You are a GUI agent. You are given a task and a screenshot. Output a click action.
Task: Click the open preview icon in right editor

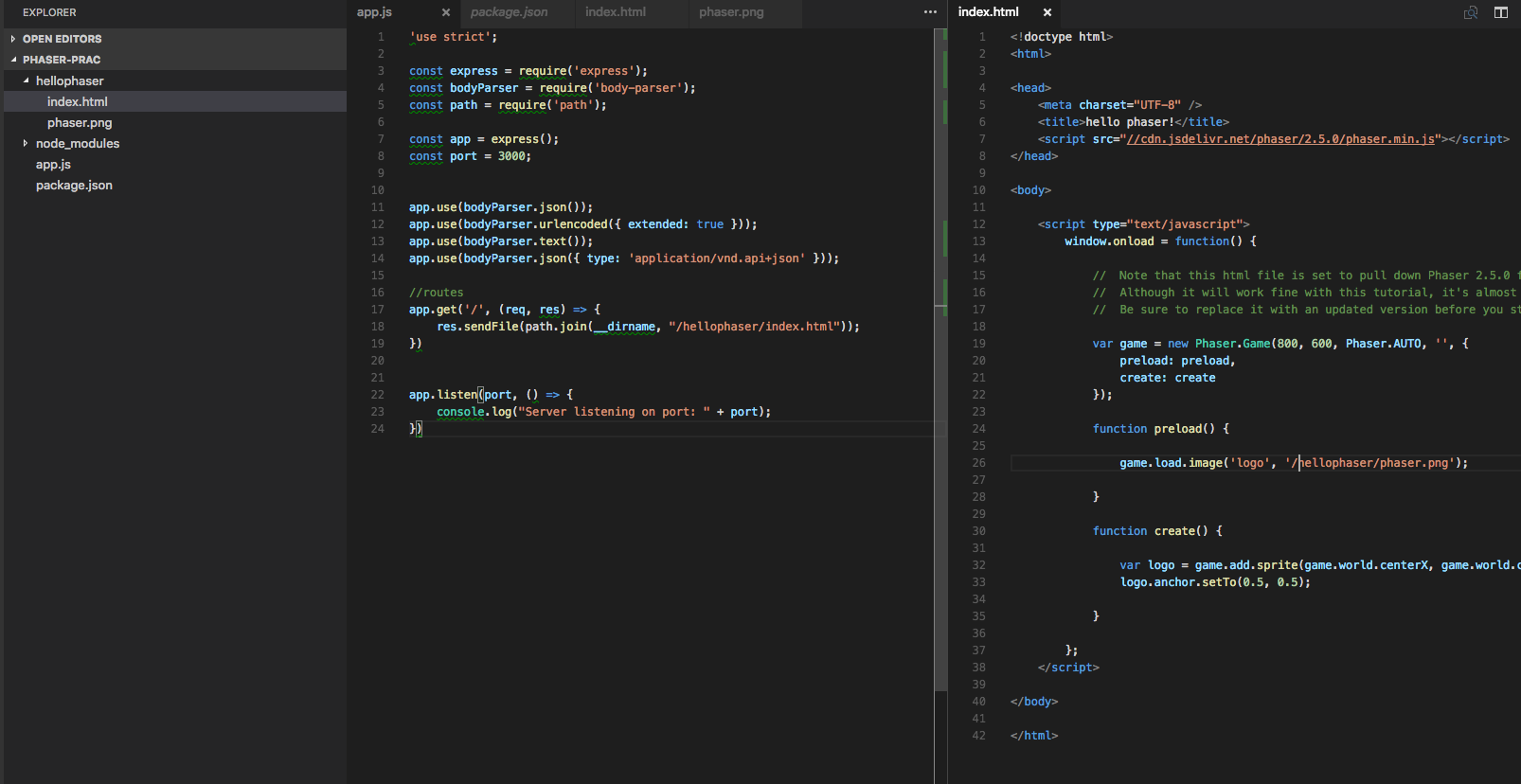pyautogui.click(x=1471, y=12)
